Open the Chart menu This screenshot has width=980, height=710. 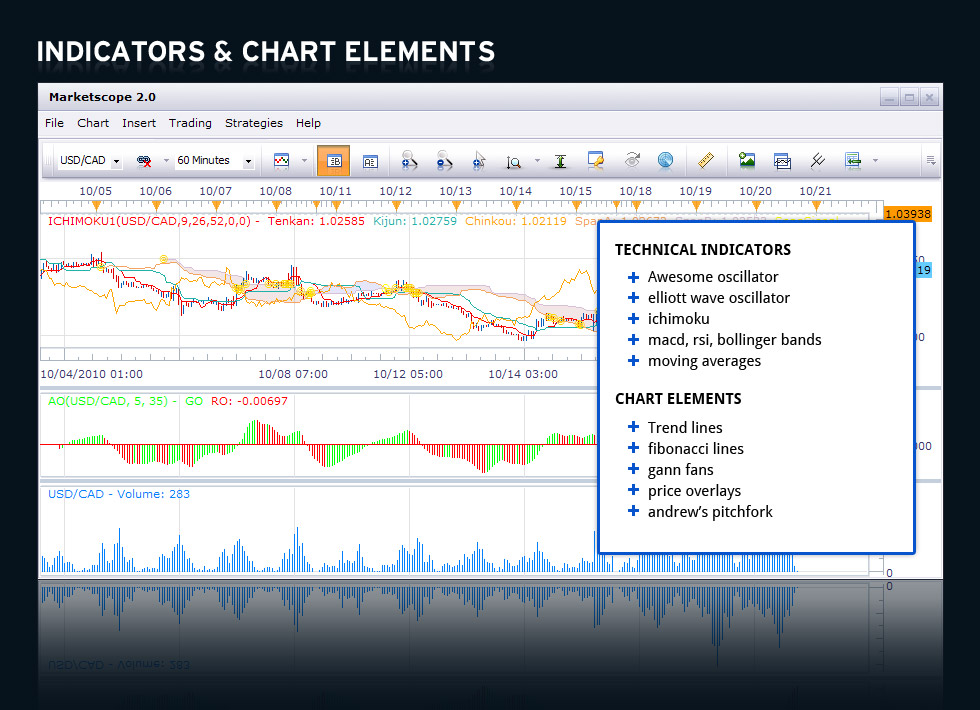(93, 123)
